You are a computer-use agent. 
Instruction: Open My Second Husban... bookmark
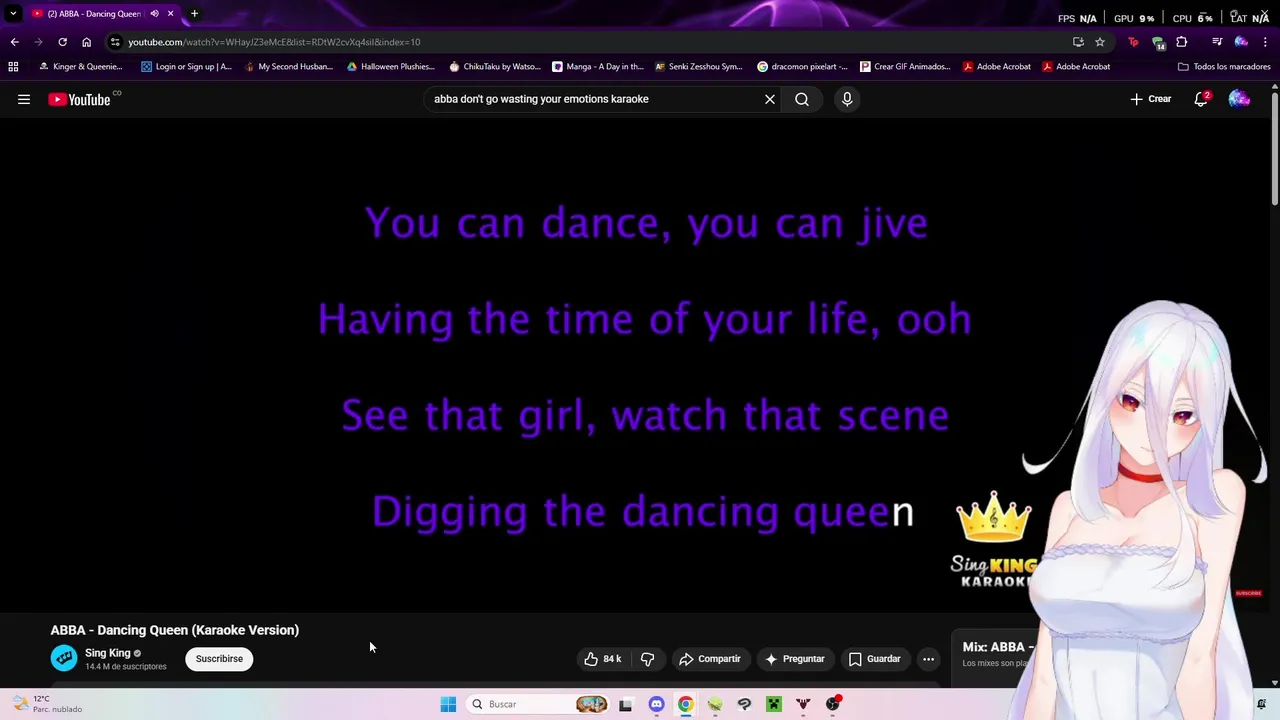click(289, 67)
